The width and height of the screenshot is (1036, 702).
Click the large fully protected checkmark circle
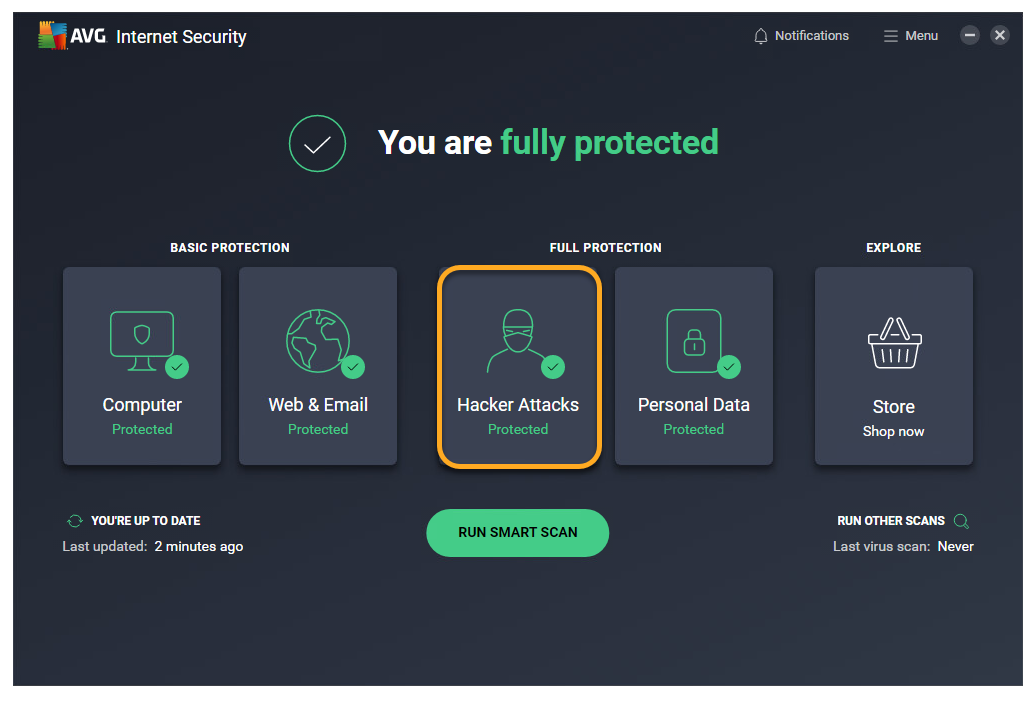pos(317,144)
